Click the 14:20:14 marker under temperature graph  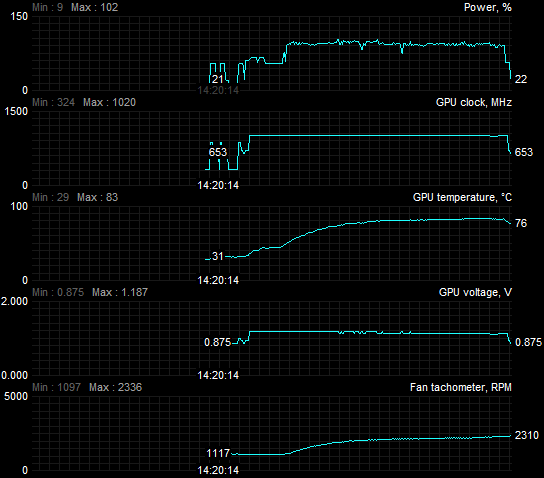(218, 280)
